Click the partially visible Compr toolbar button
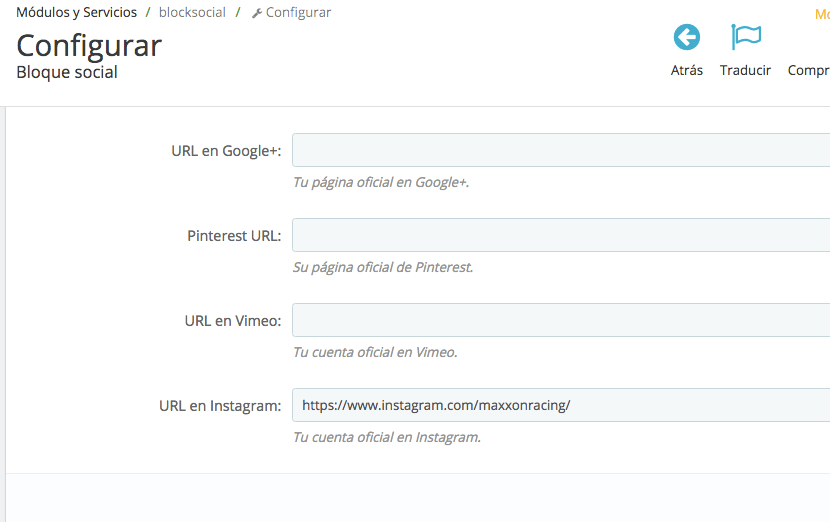The width and height of the screenshot is (830, 522). [809, 70]
